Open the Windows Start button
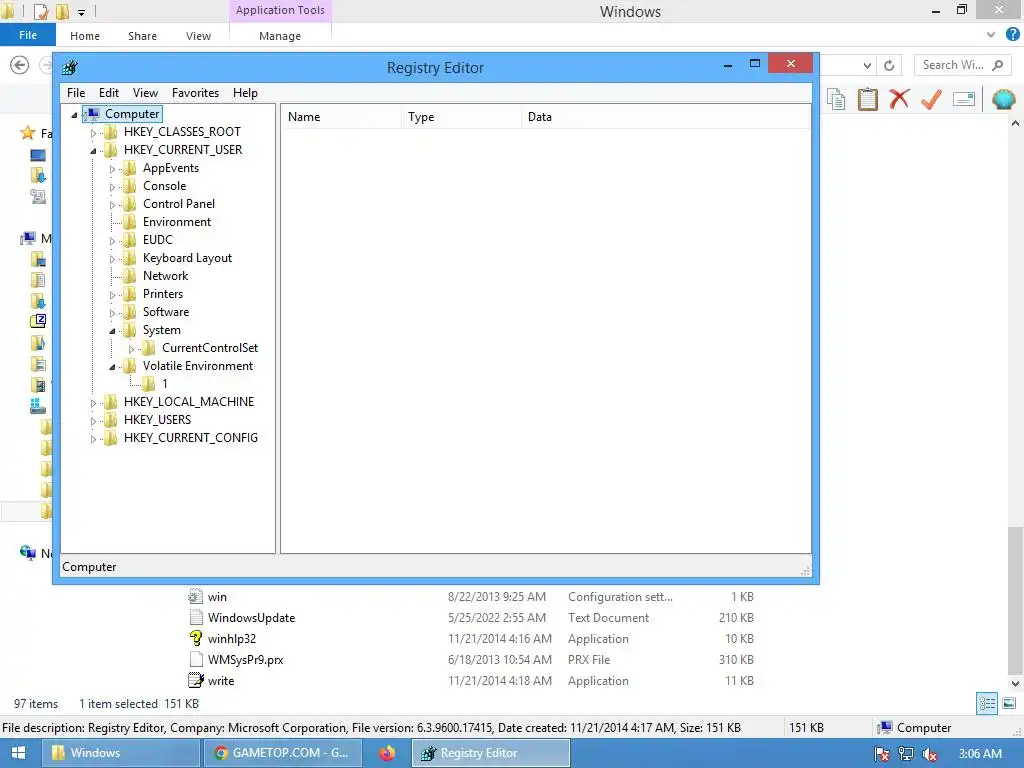1024x768 pixels. pos(18,753)
